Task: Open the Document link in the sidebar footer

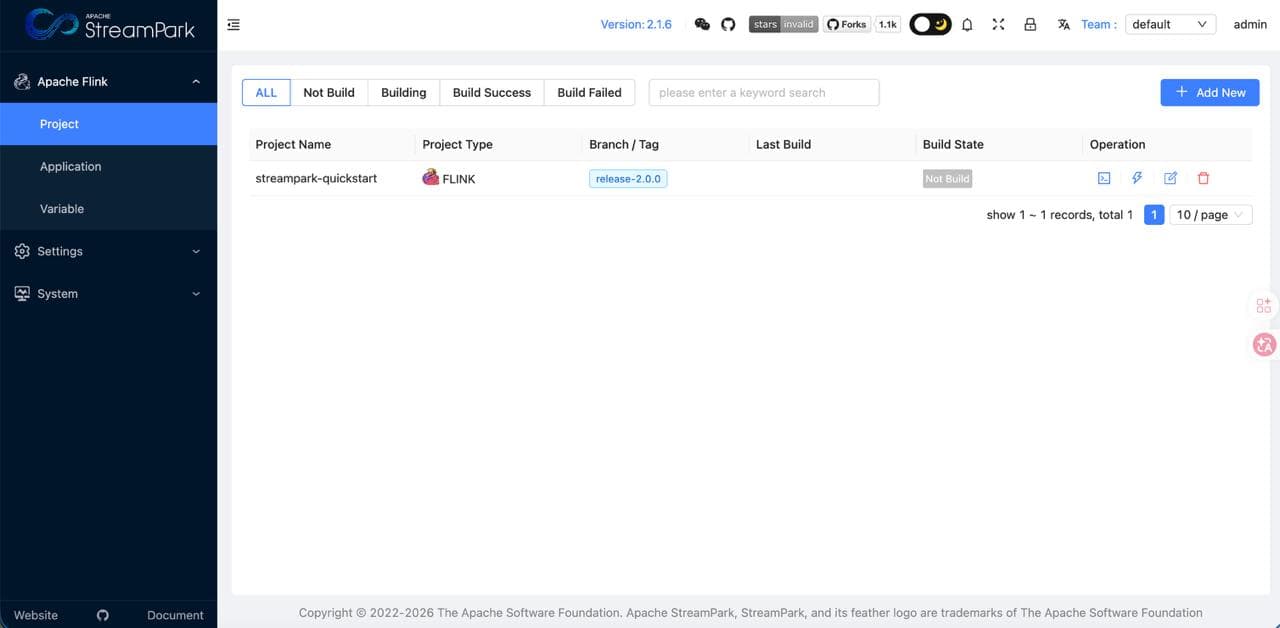Action: tap(175, 615)
